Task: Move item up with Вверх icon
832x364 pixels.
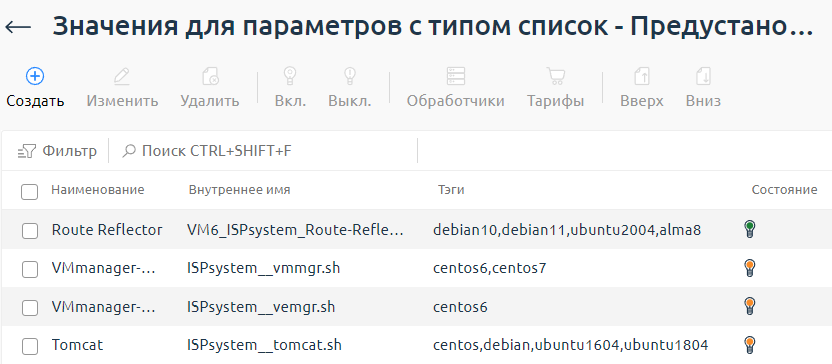Action: click(642, 76)
